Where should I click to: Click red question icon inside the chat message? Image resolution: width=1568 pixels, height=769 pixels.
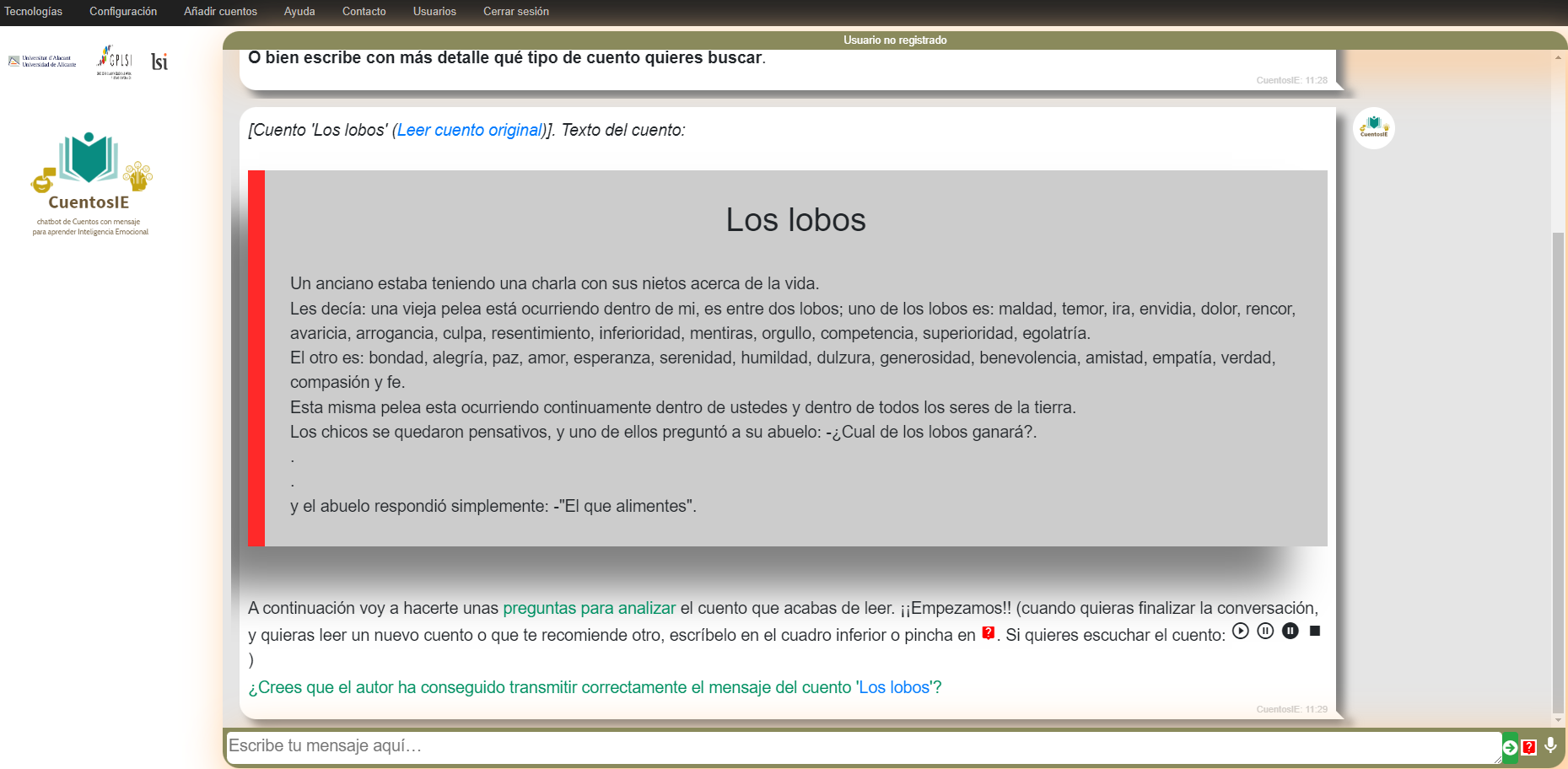click(988, 633)
